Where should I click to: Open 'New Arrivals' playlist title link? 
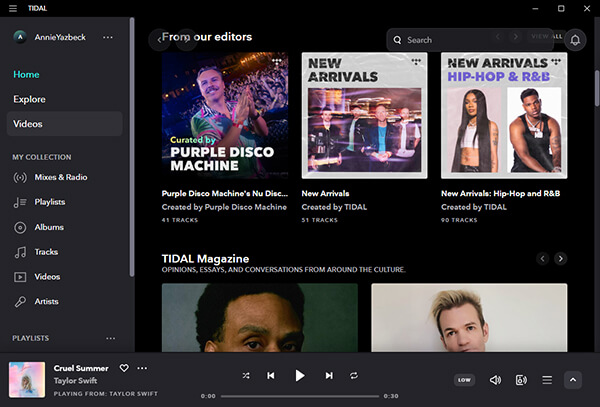tap(325, 194)
